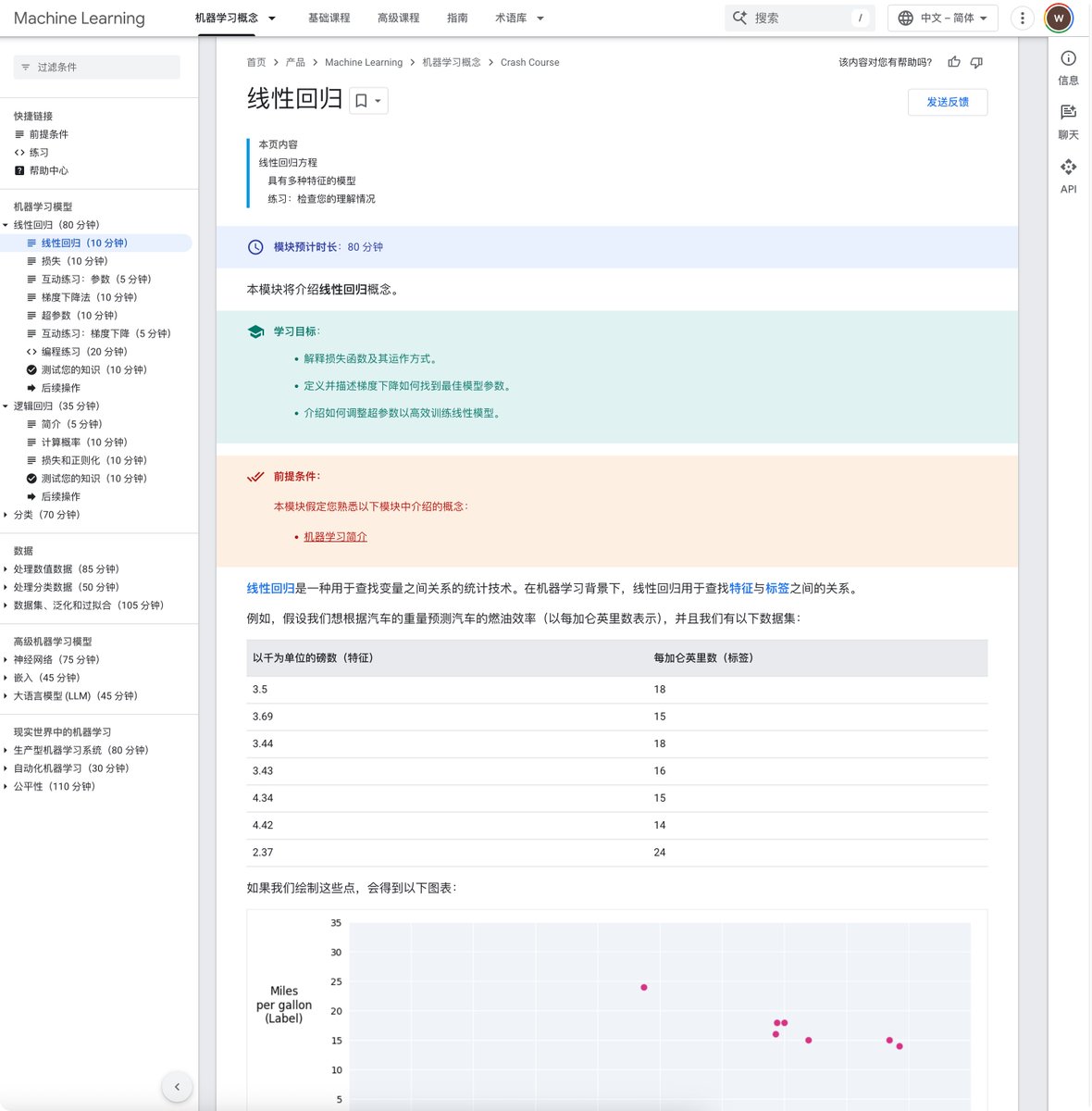Switch to the 指南 tab
This screenshot has width=1092, height=1111.
point(457,18)
